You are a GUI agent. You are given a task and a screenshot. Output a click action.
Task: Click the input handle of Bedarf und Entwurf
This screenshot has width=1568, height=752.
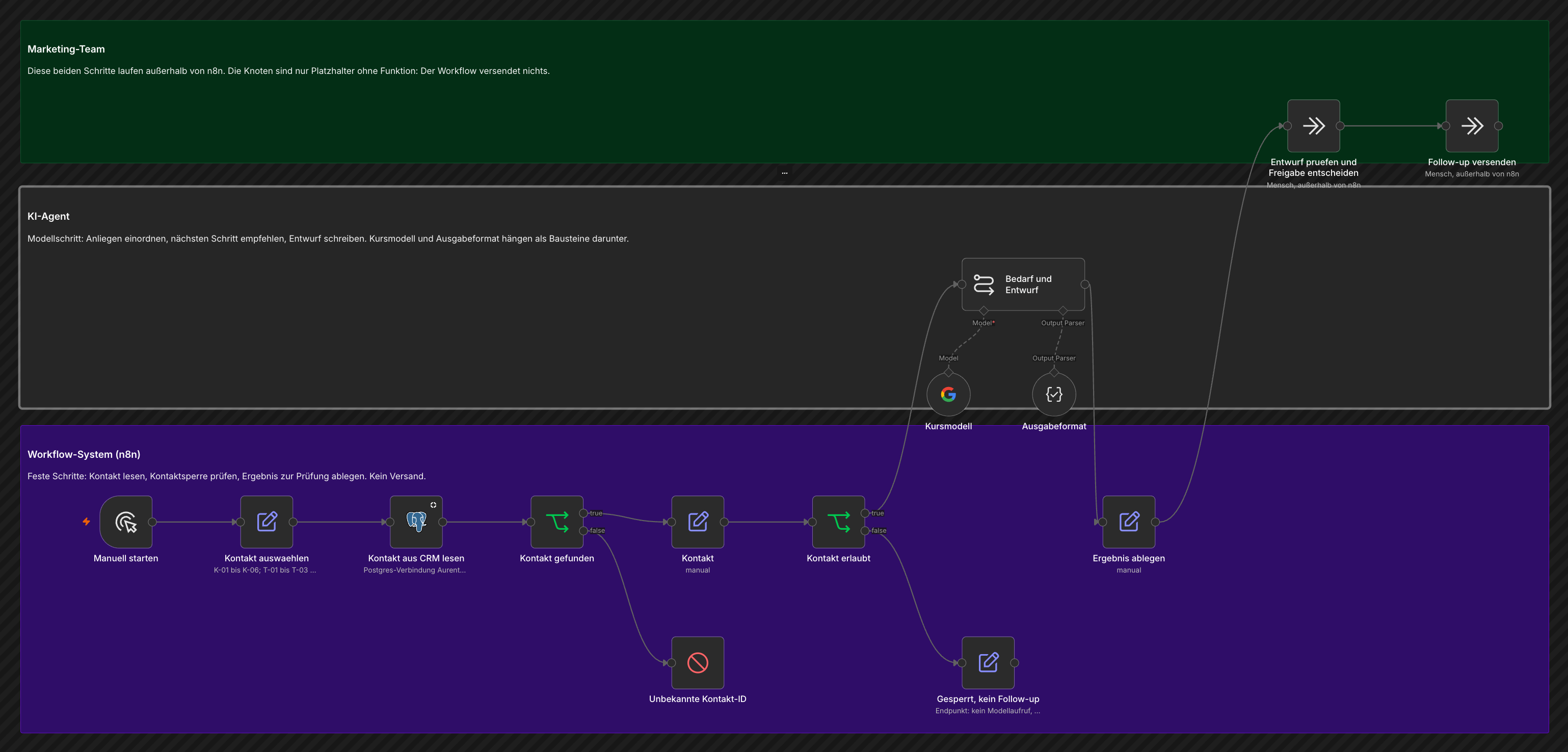[x=962, y=284]
